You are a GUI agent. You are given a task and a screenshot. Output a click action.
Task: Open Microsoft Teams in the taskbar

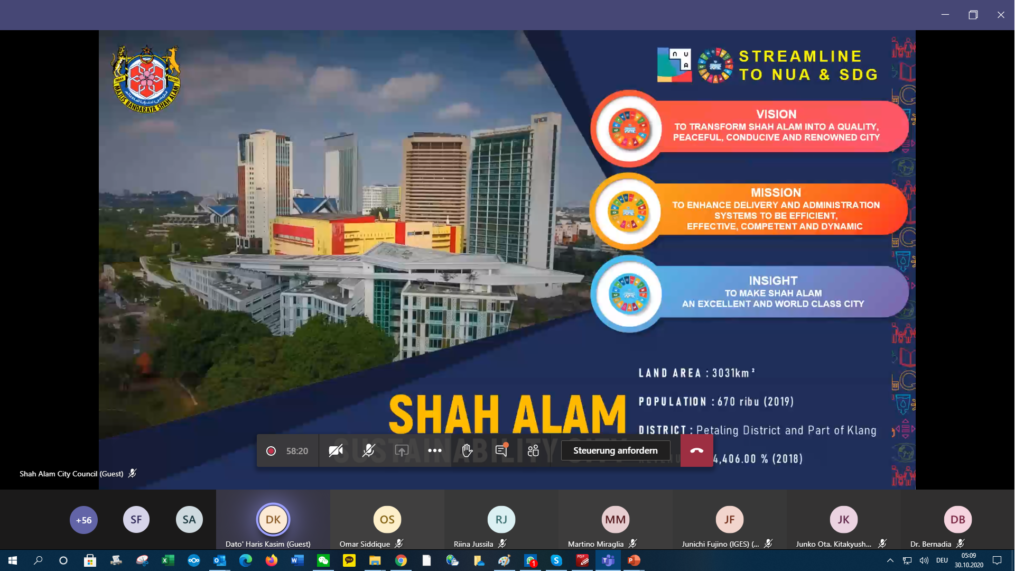(608, 561)
